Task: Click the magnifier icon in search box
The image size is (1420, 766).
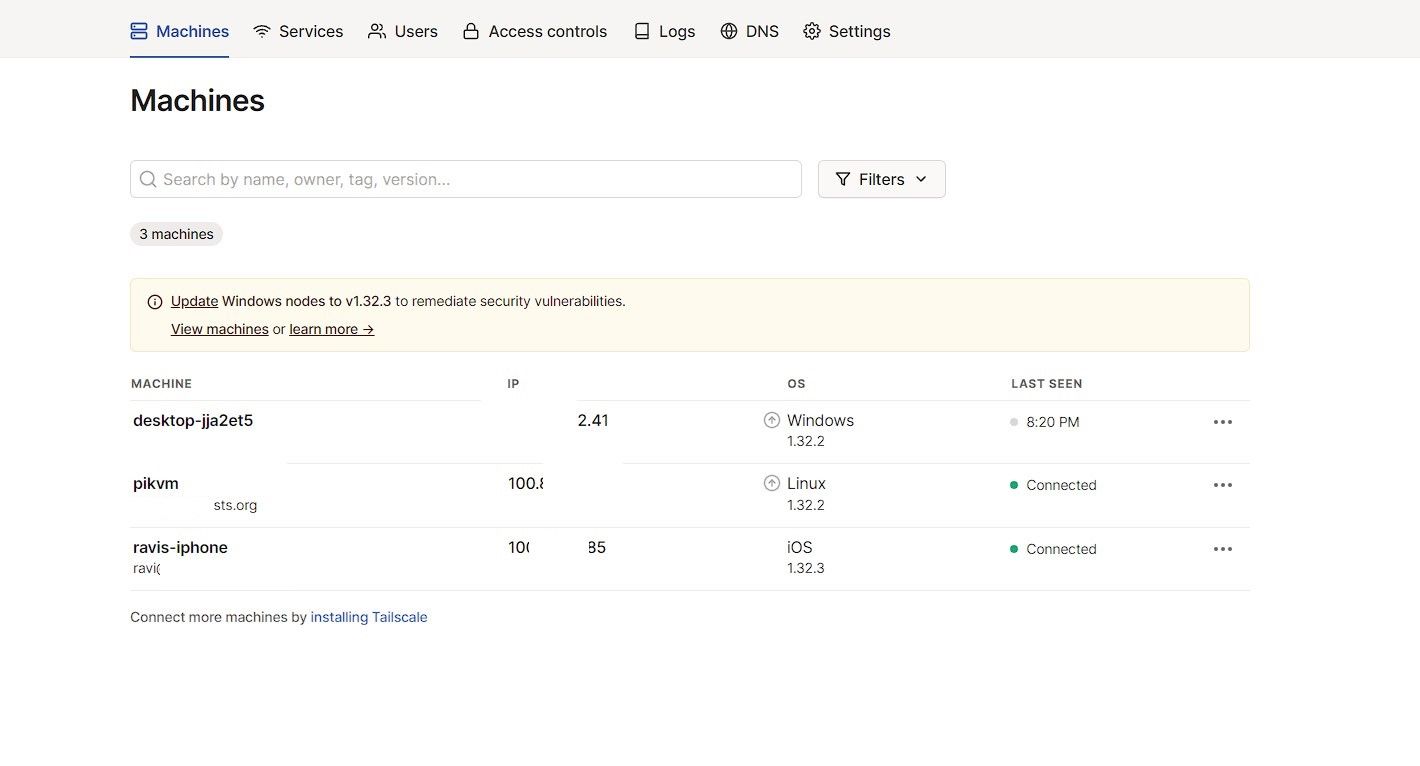Action: tap(148, 179)
